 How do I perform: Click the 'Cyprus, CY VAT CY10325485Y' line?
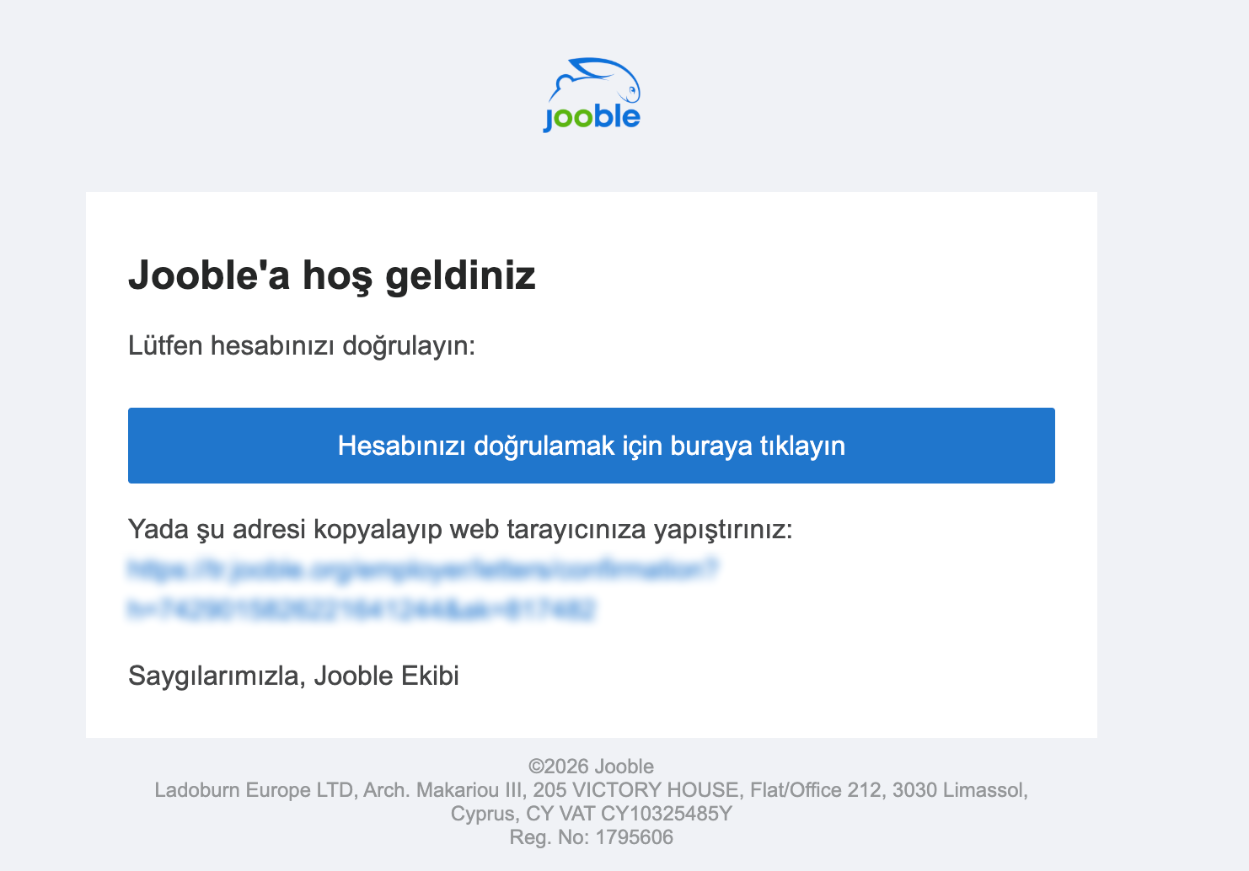pos(591,814)
